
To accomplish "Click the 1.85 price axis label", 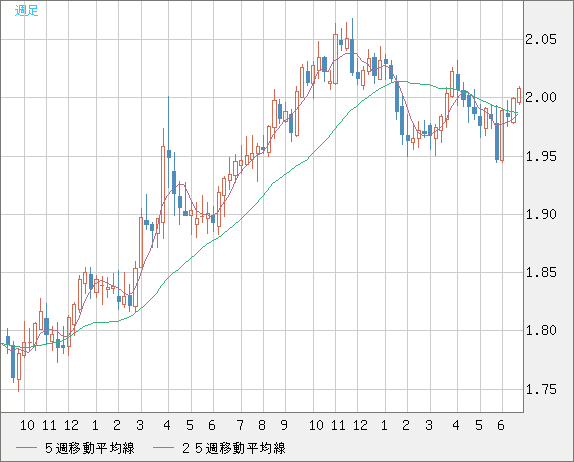I will 541,272.
